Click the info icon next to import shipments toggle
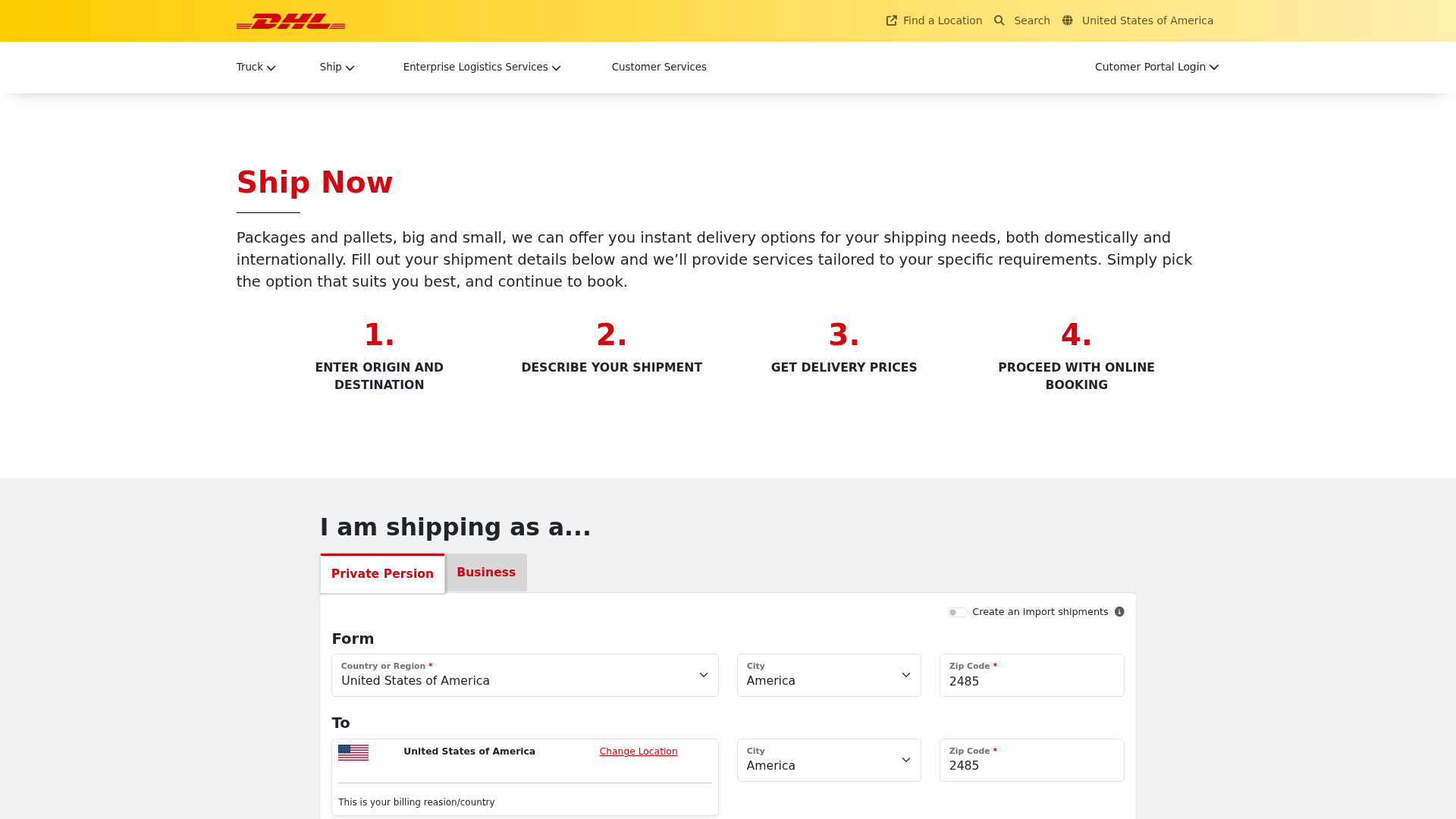 1119,611
